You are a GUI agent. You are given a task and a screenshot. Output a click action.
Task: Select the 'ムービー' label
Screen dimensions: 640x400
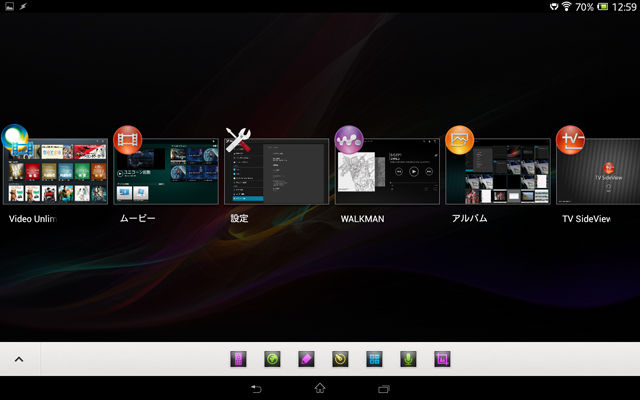pos(138,218)
